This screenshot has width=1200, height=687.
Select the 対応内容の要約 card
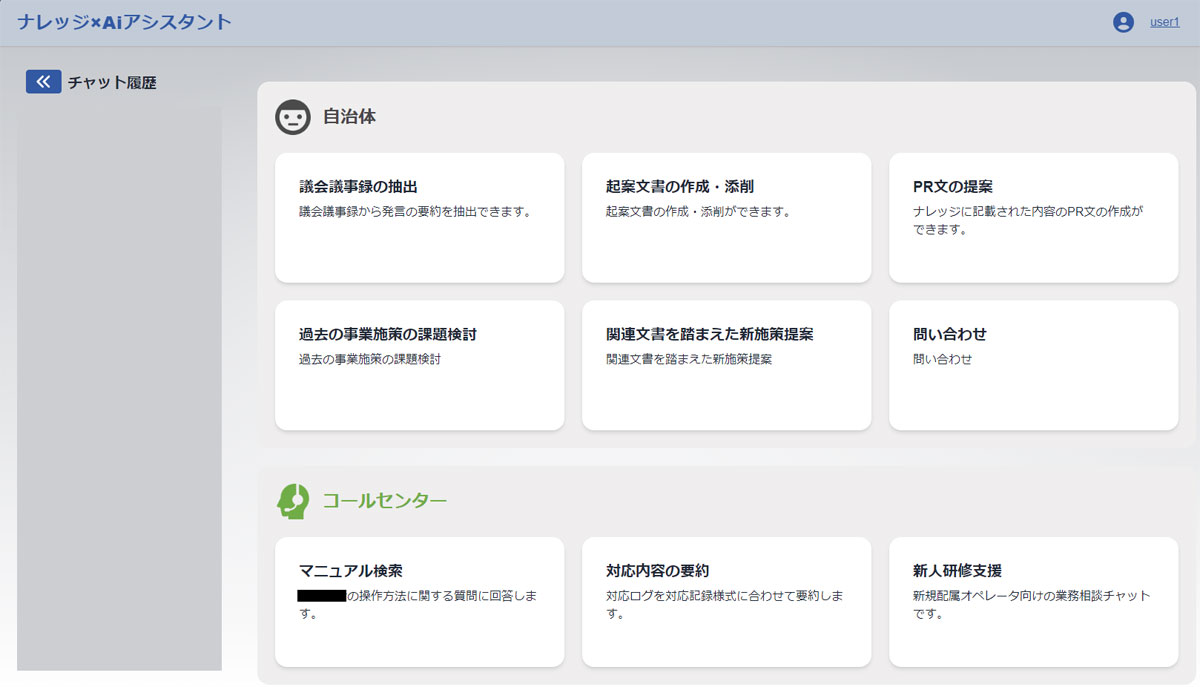726,600
